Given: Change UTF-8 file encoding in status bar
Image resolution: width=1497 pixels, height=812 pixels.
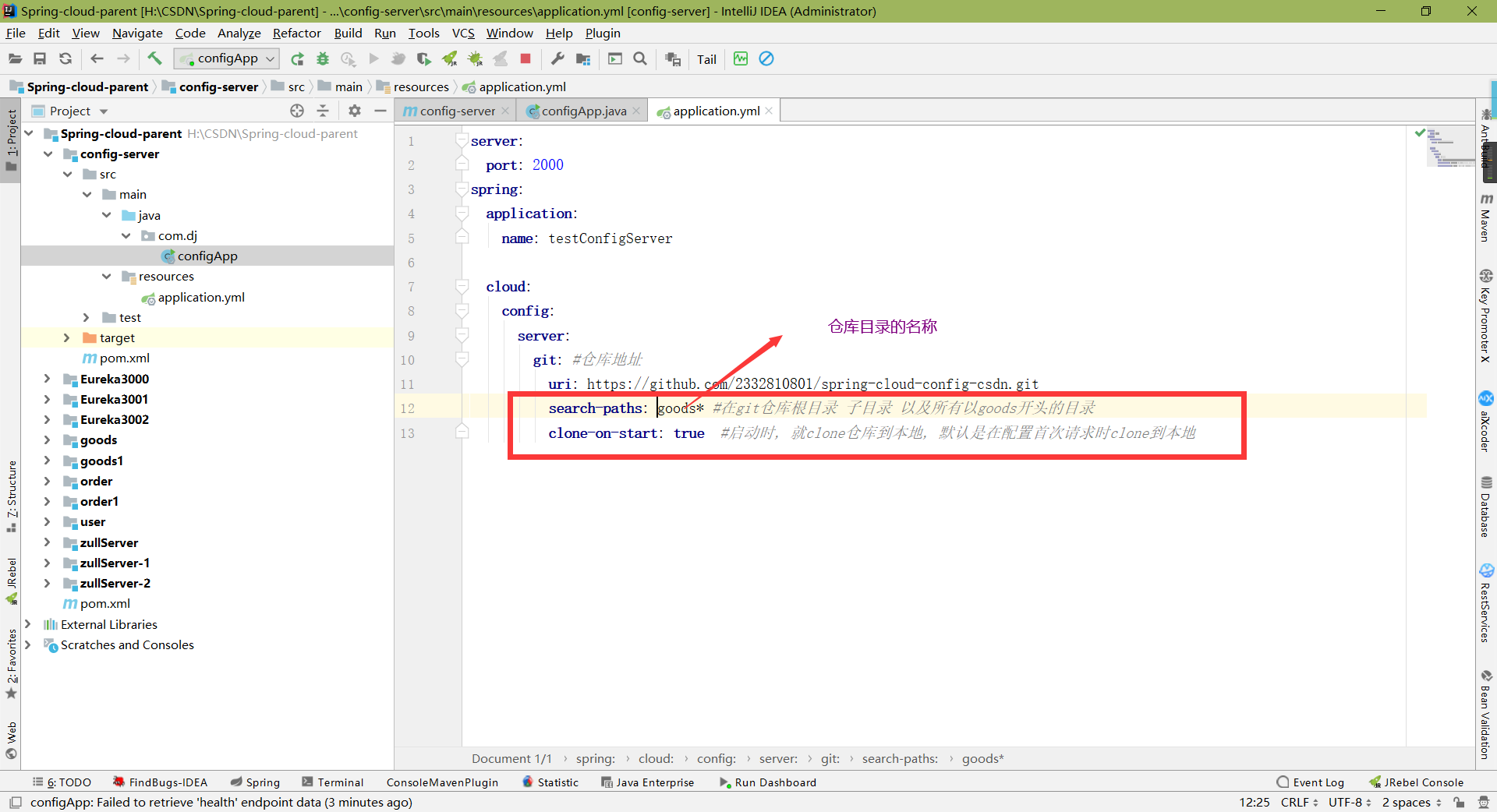Looking at the screenshot, I should click(x=1350, y=802).
